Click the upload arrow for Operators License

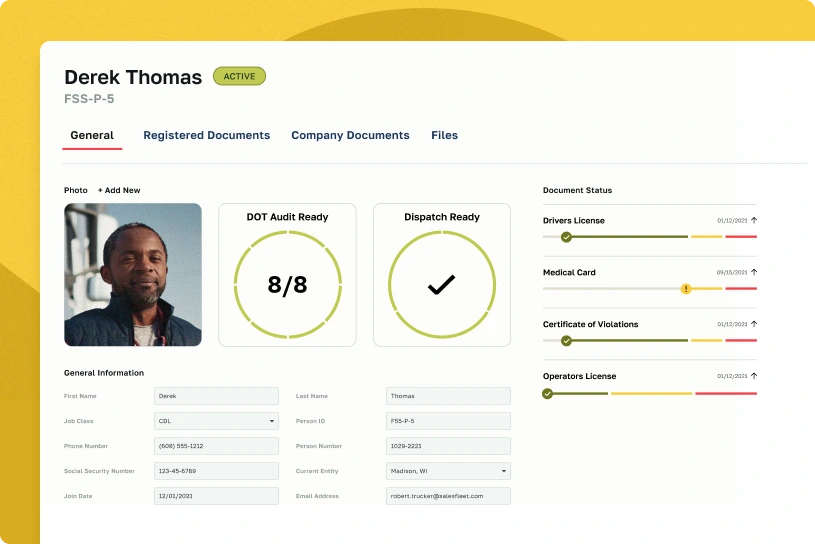754,376
